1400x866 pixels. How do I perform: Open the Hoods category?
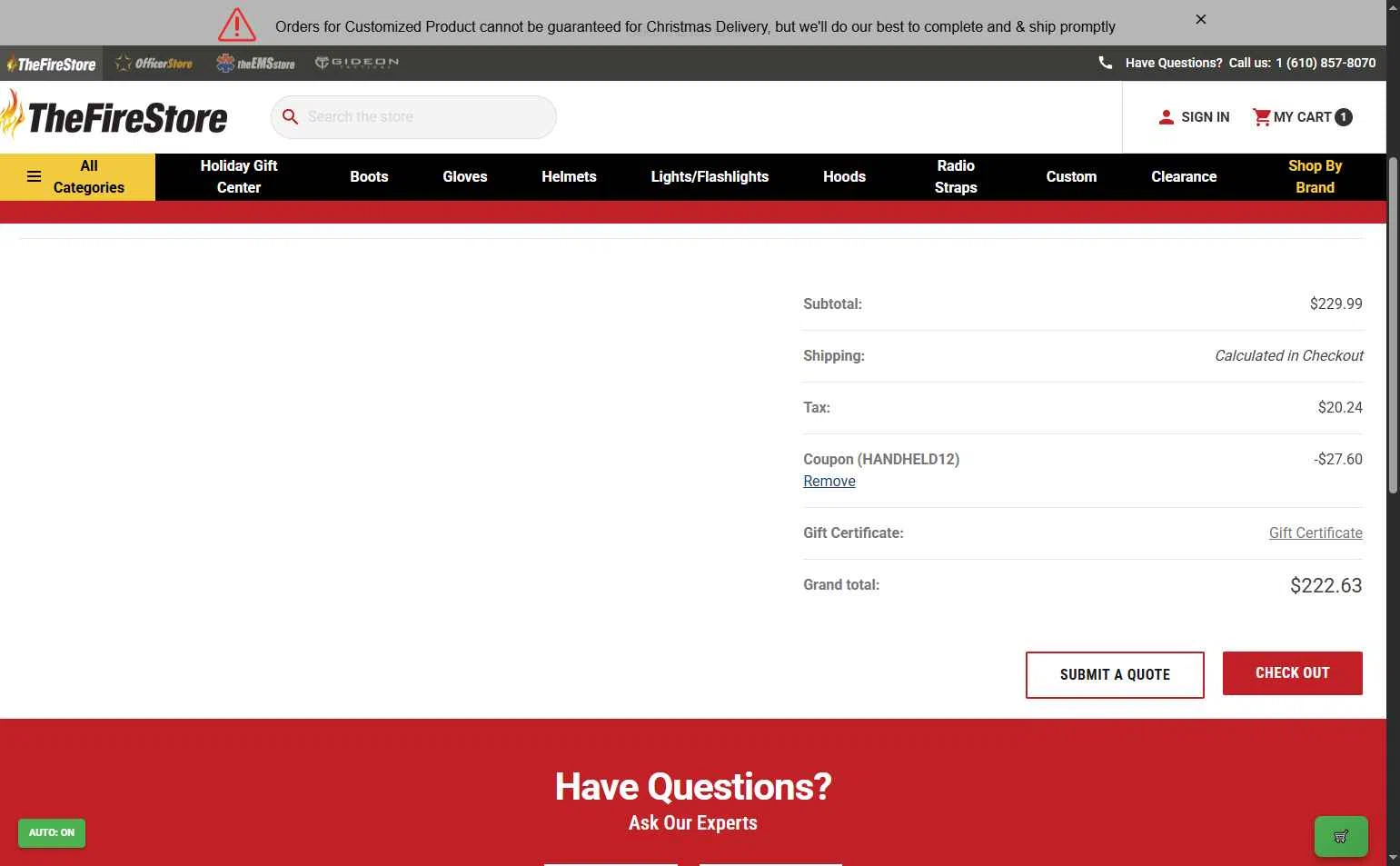click(x=844, y=176)
